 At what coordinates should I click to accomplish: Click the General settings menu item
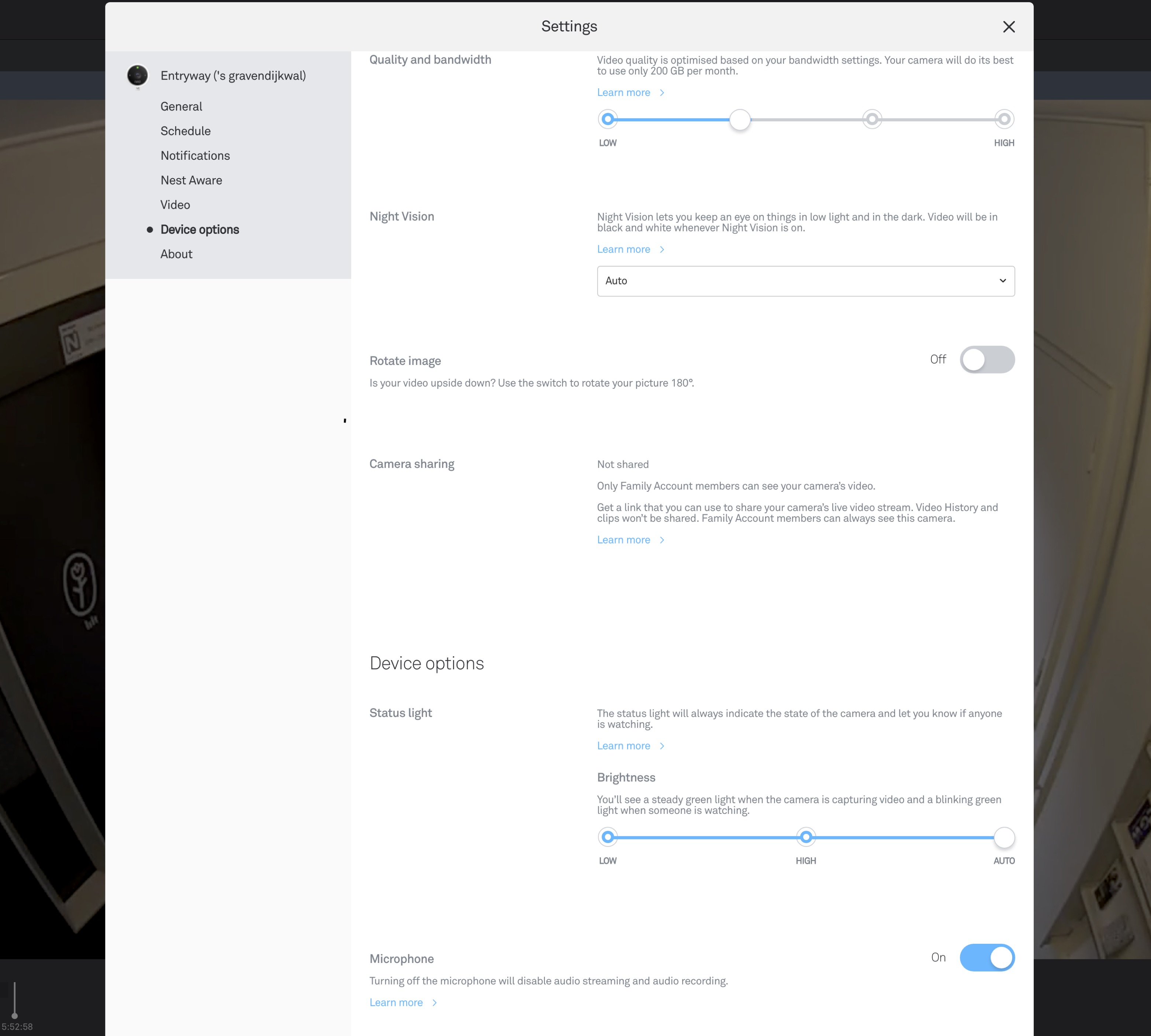(x=181, y=106)
